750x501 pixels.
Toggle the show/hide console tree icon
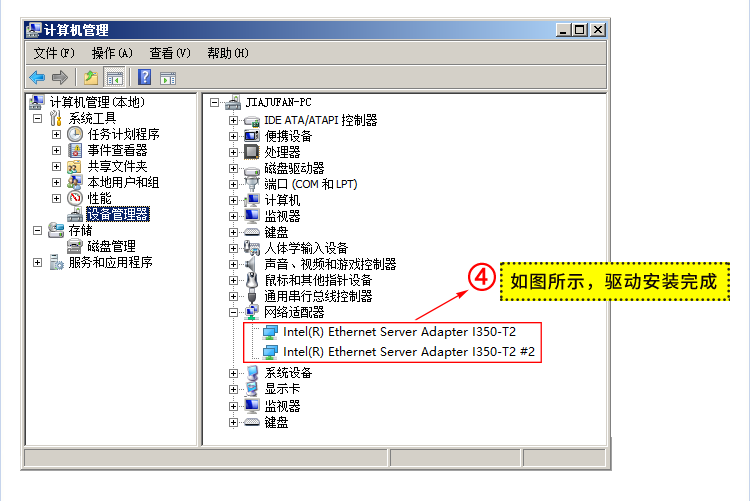115,78
